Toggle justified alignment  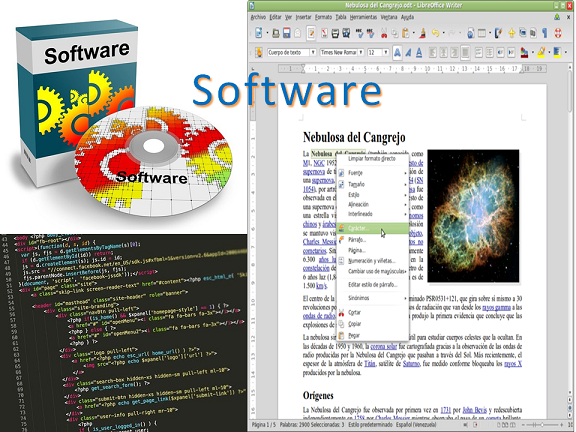point(465,53)
